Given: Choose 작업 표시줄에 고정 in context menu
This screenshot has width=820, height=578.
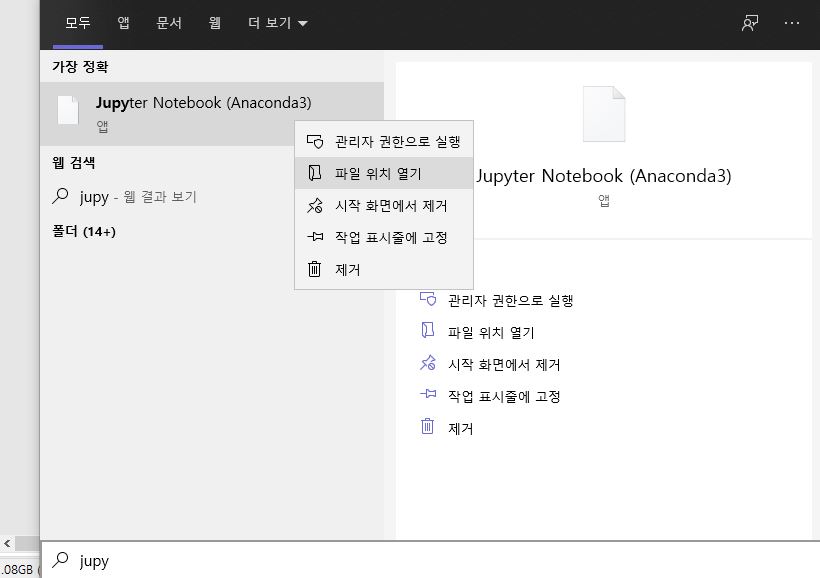Looking at the screenshot, I should (384, 237).
